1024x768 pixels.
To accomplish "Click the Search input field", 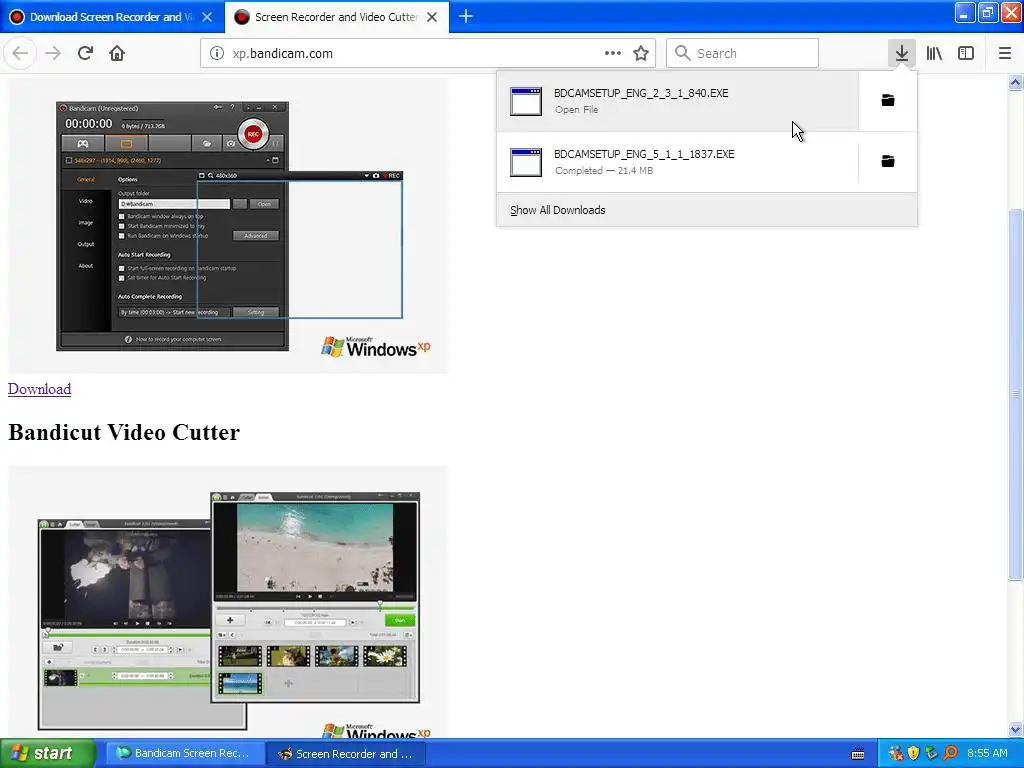I will pyautogui.click(x=742, y=53).
